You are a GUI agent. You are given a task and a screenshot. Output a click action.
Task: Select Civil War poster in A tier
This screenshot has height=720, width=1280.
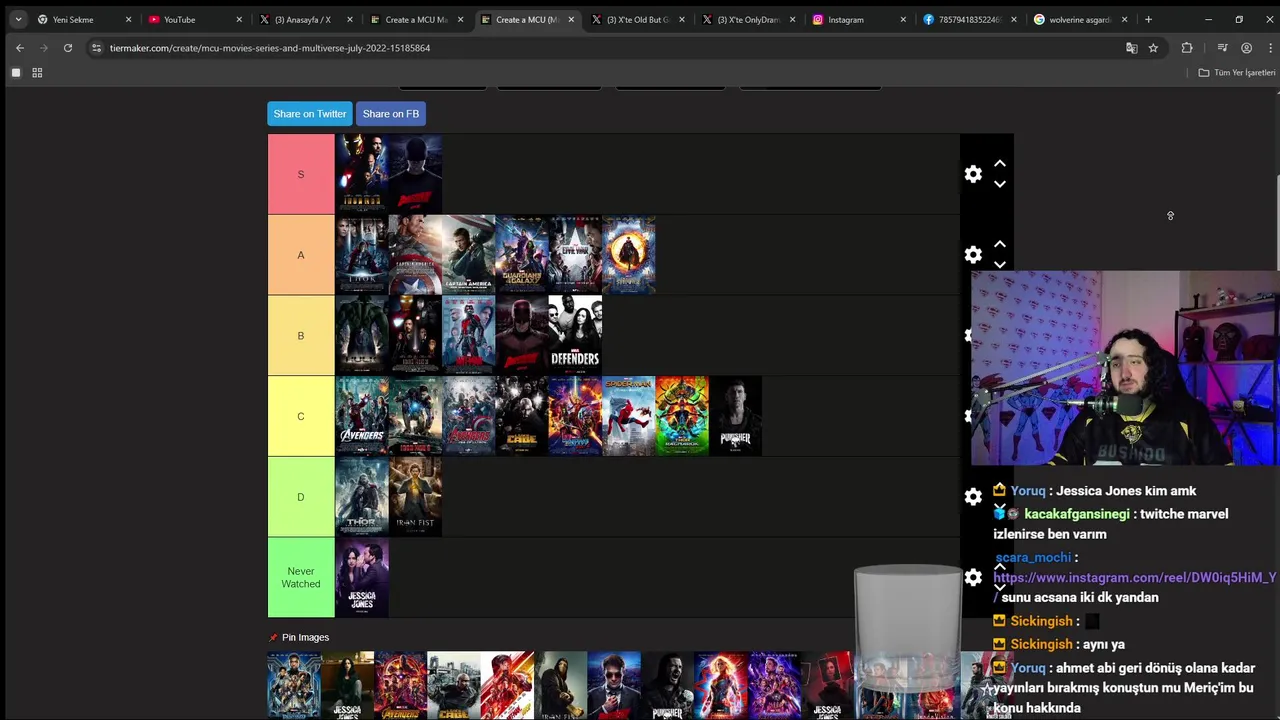(575, 255)
